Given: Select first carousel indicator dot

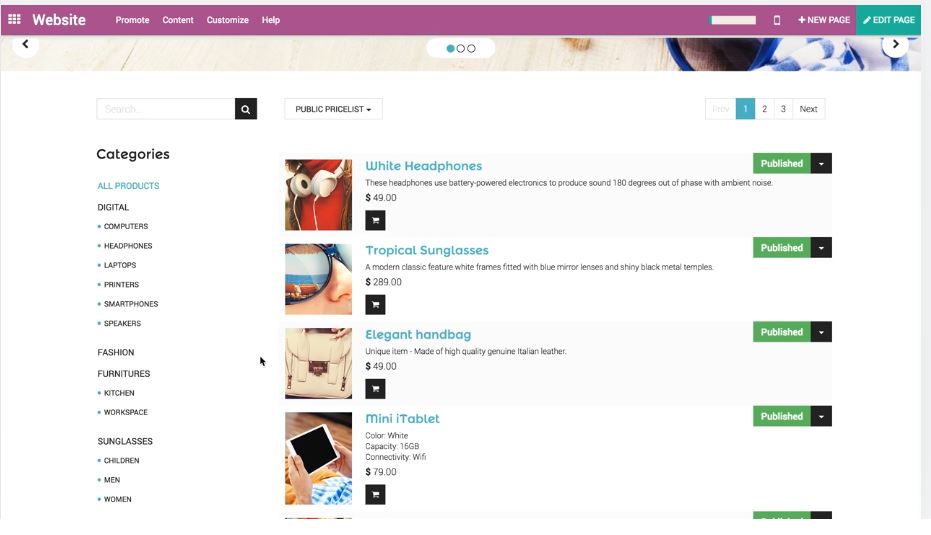Looking at the screenshot, I should 450,49.
